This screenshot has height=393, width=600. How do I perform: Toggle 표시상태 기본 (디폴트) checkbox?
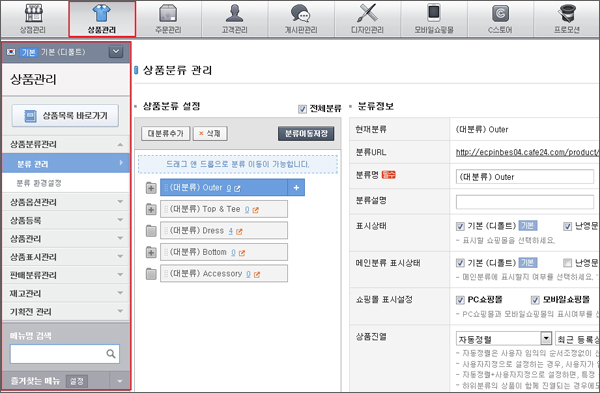[x=460, y=226]
